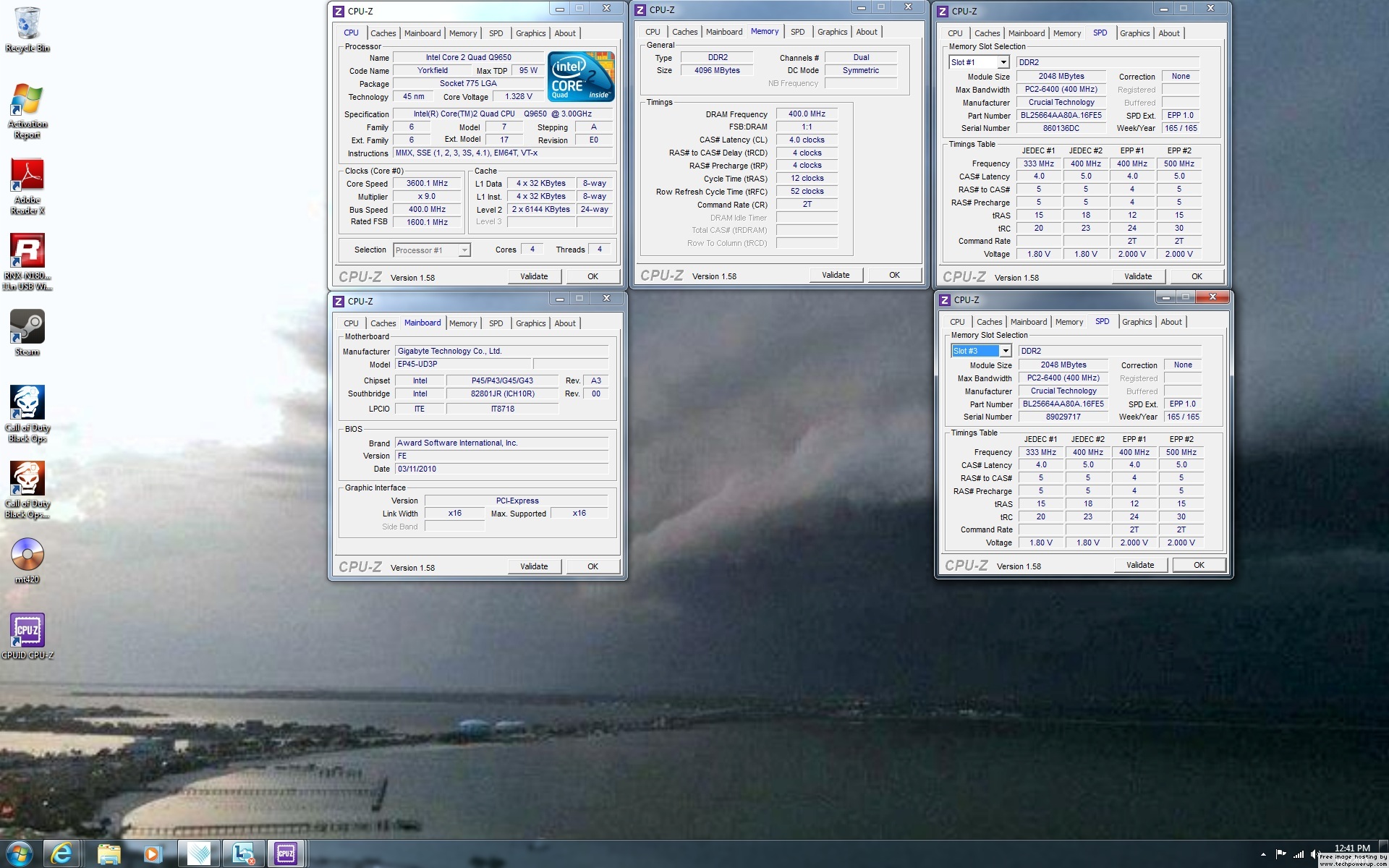Click Validate in the CPU tab window
This screenshot has width=1389, height=868.
534,276
